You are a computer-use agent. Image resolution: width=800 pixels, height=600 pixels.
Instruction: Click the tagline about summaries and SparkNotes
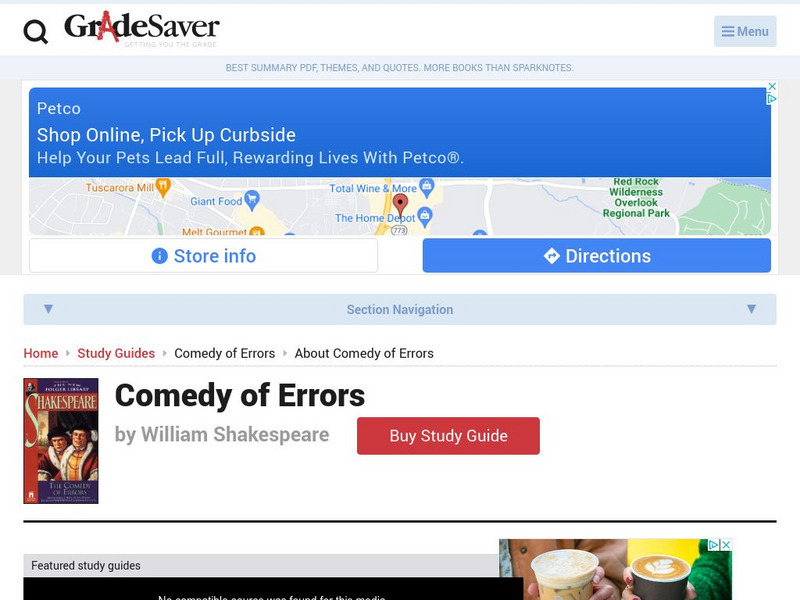click(400, 67)
